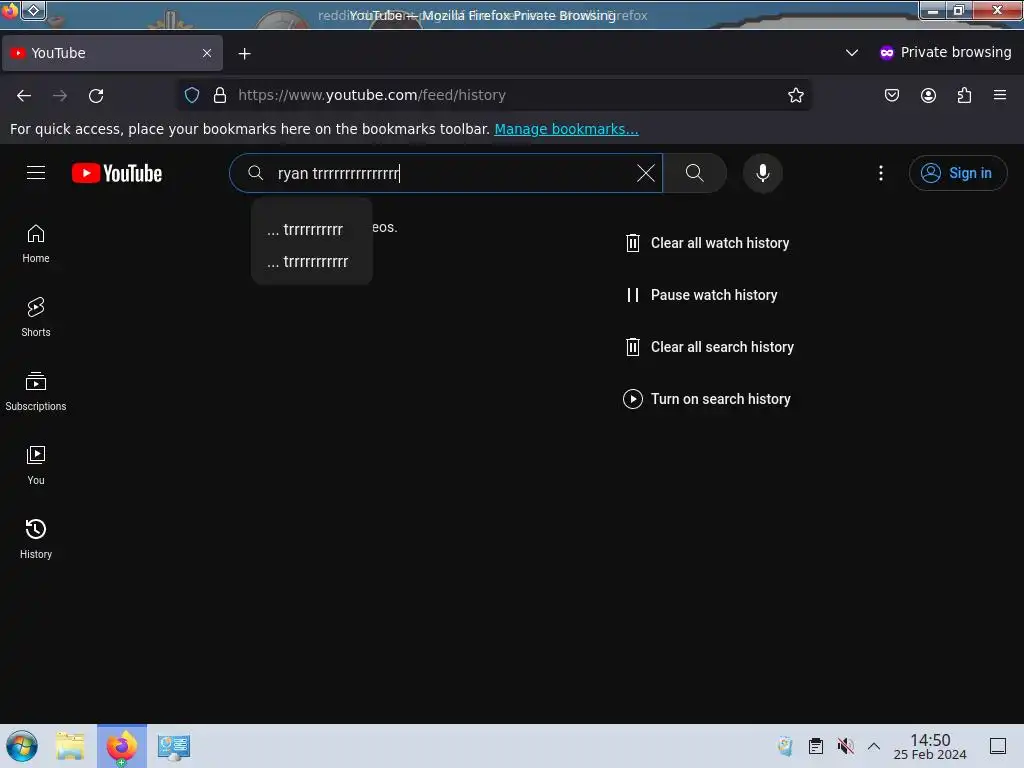Start voice search with the microphone
This screenshot has width=1024, height=768.
[762, 173]
